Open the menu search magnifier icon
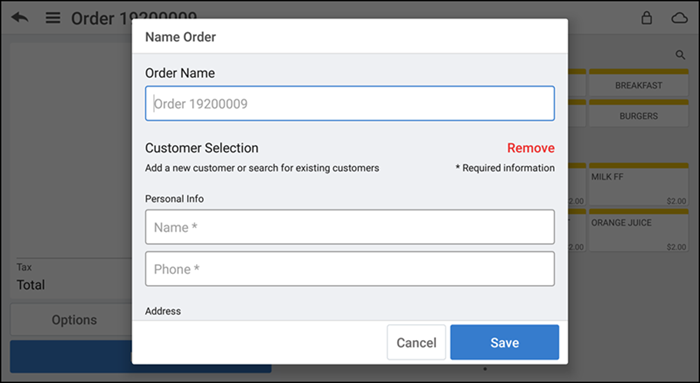 (x=680, y=55)
